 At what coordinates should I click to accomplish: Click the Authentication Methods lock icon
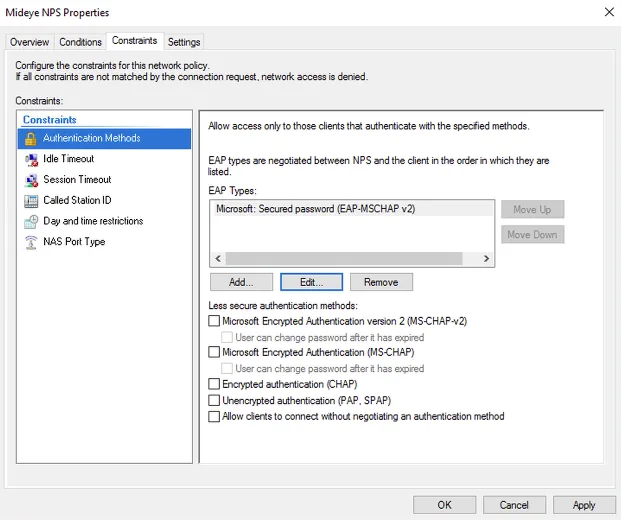click(x=30, y=138)
